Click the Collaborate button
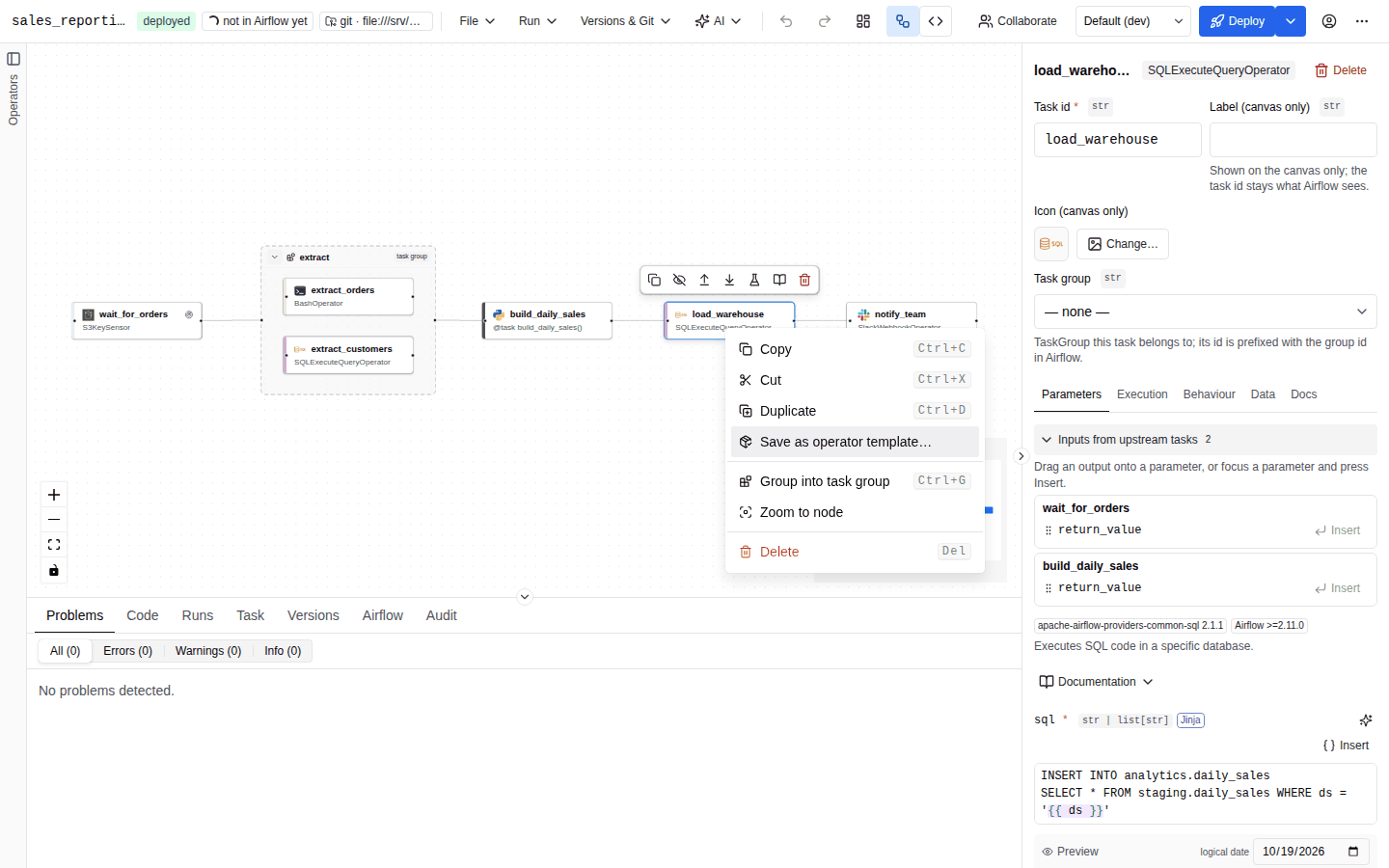 1018,21
